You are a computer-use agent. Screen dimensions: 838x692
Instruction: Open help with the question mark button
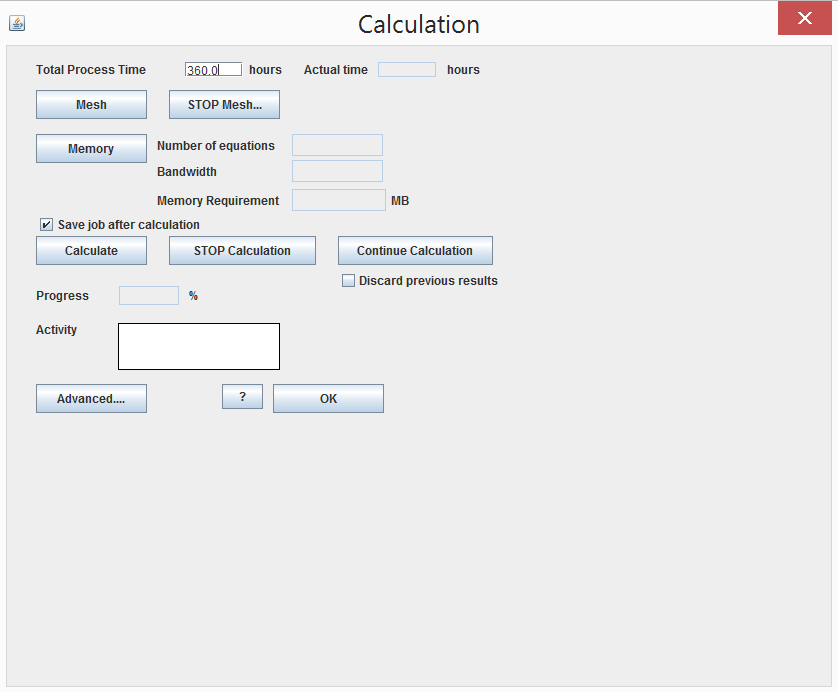pos(242,398)
